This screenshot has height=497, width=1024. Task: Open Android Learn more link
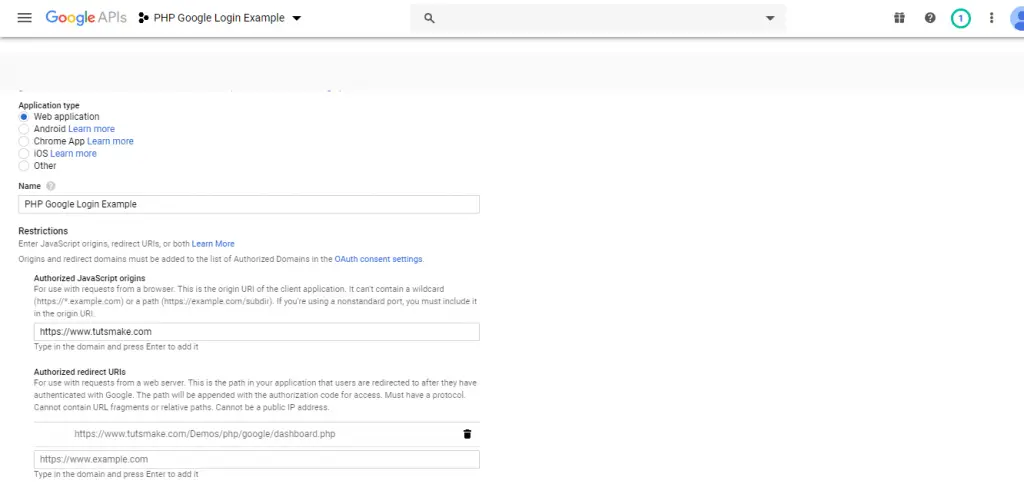pyautogui.click(x=91, y=129)
